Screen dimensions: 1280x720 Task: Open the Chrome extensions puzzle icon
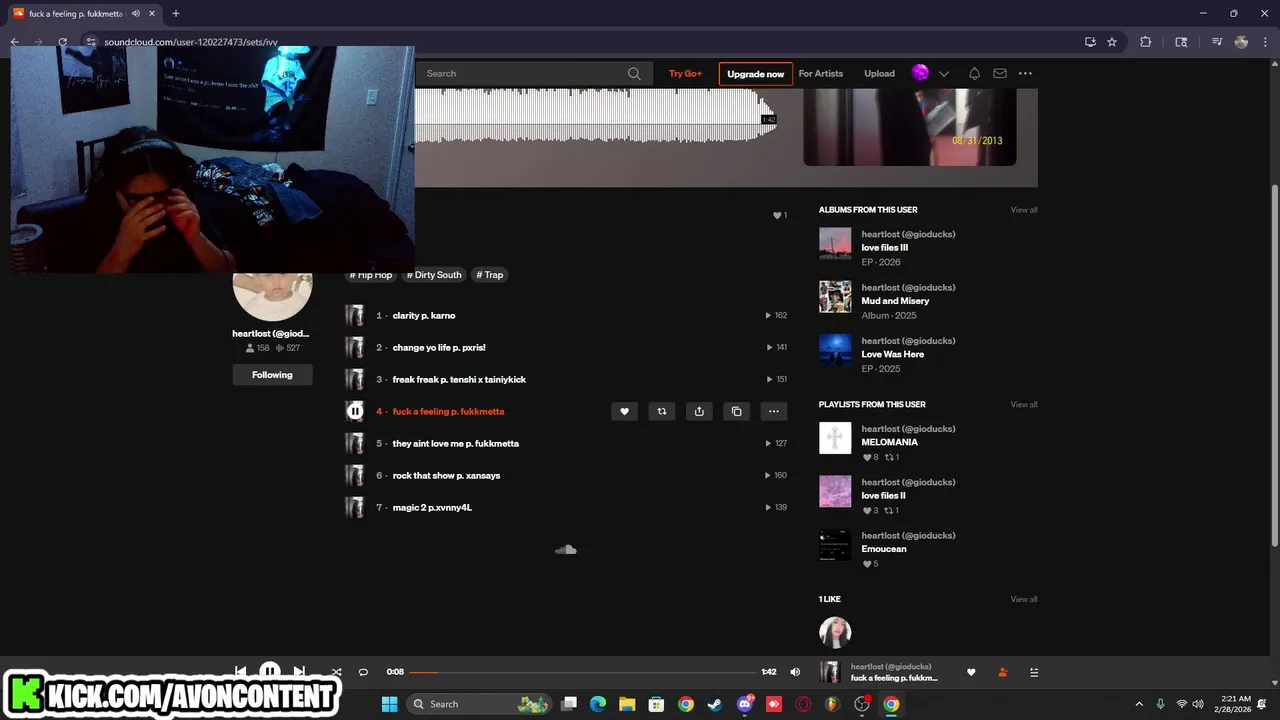click(1146, 42)
